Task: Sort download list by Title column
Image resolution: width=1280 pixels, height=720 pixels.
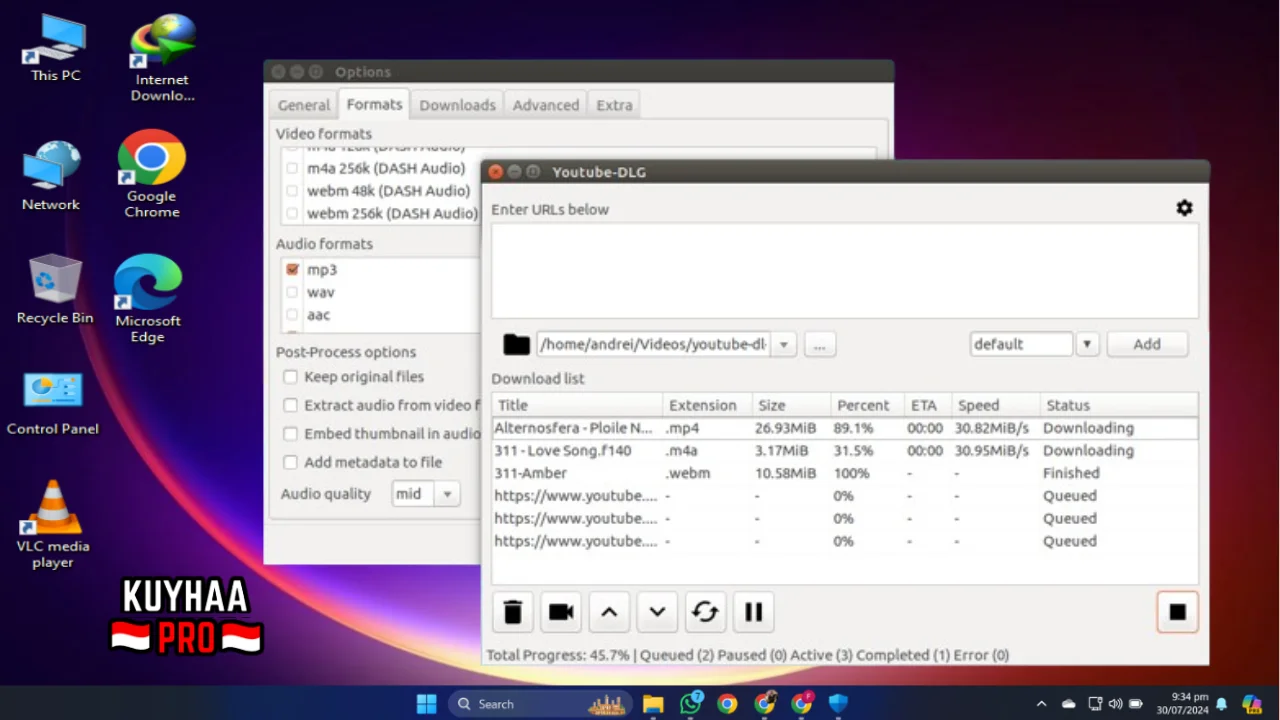Action: 577,405
